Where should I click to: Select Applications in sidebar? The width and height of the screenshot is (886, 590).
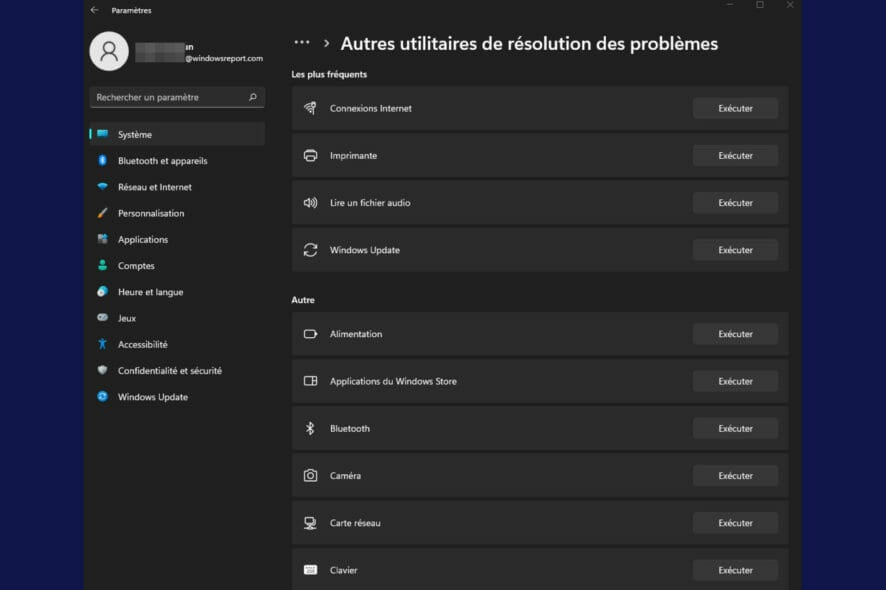(177, 240)
